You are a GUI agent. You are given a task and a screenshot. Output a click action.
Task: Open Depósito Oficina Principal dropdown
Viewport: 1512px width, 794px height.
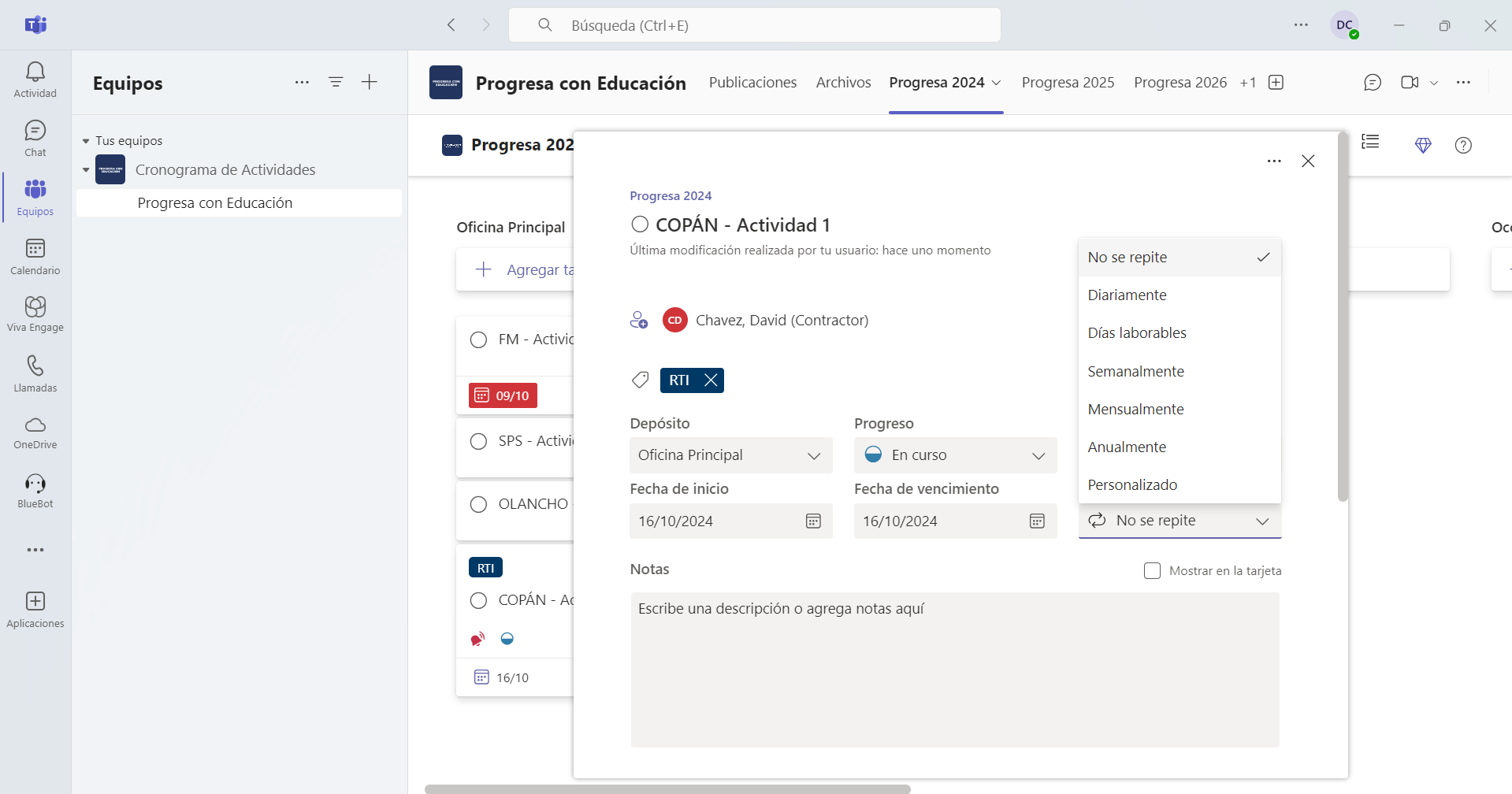[x=730, y=455]
